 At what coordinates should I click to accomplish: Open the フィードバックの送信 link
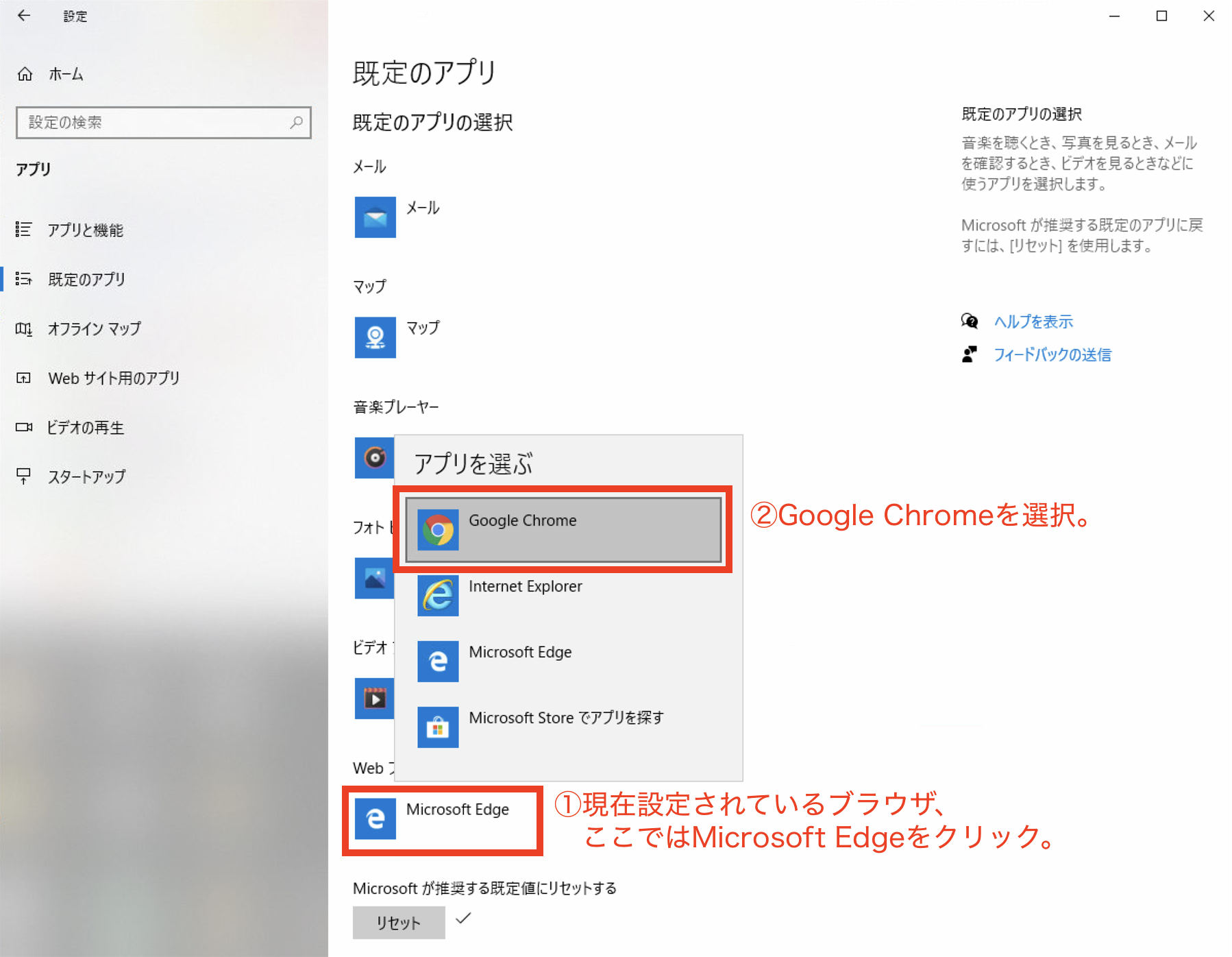1052,354
